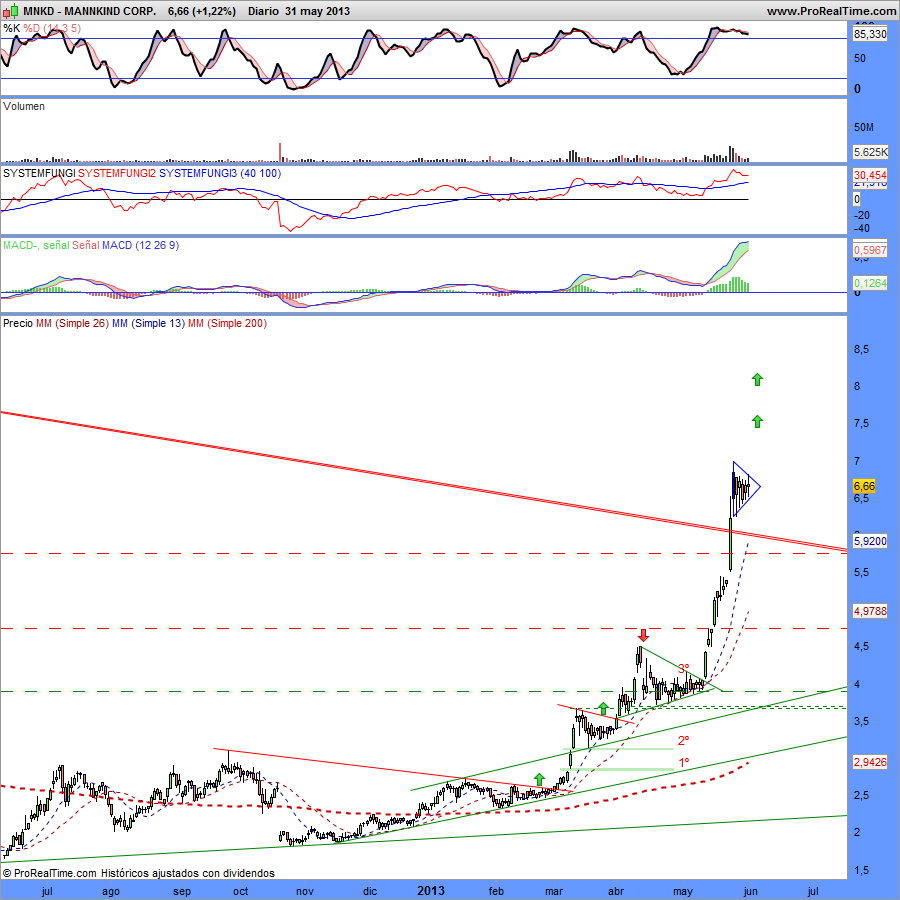Click the 4,9788 moving average price tag

tap(870, 611)
